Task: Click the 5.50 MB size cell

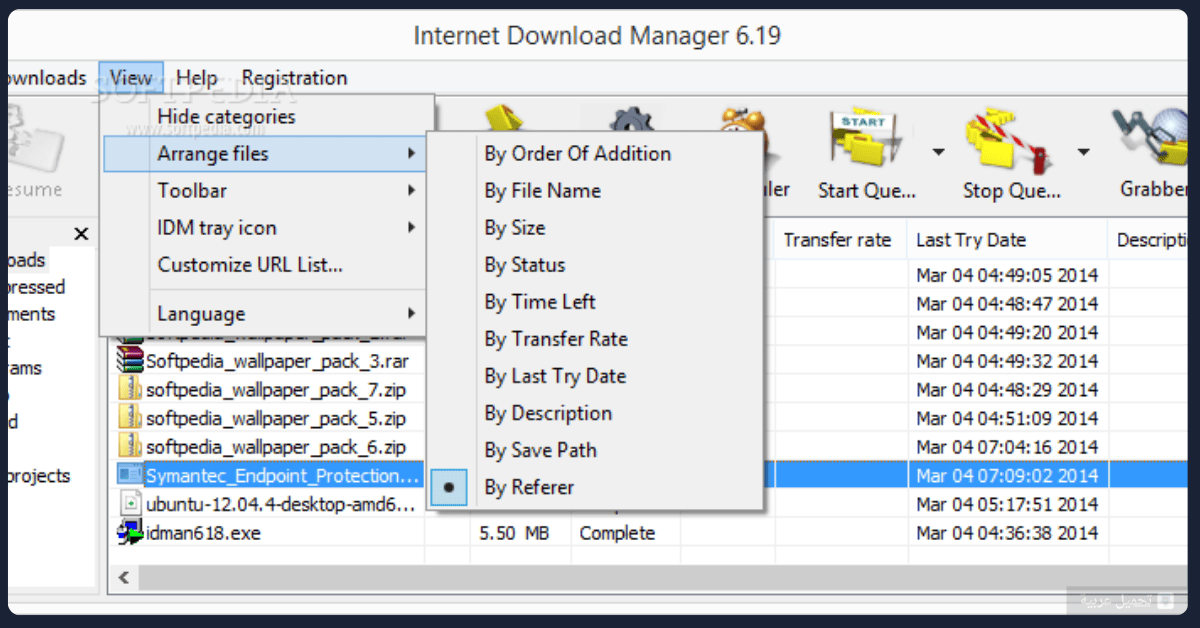Action: 514,534
